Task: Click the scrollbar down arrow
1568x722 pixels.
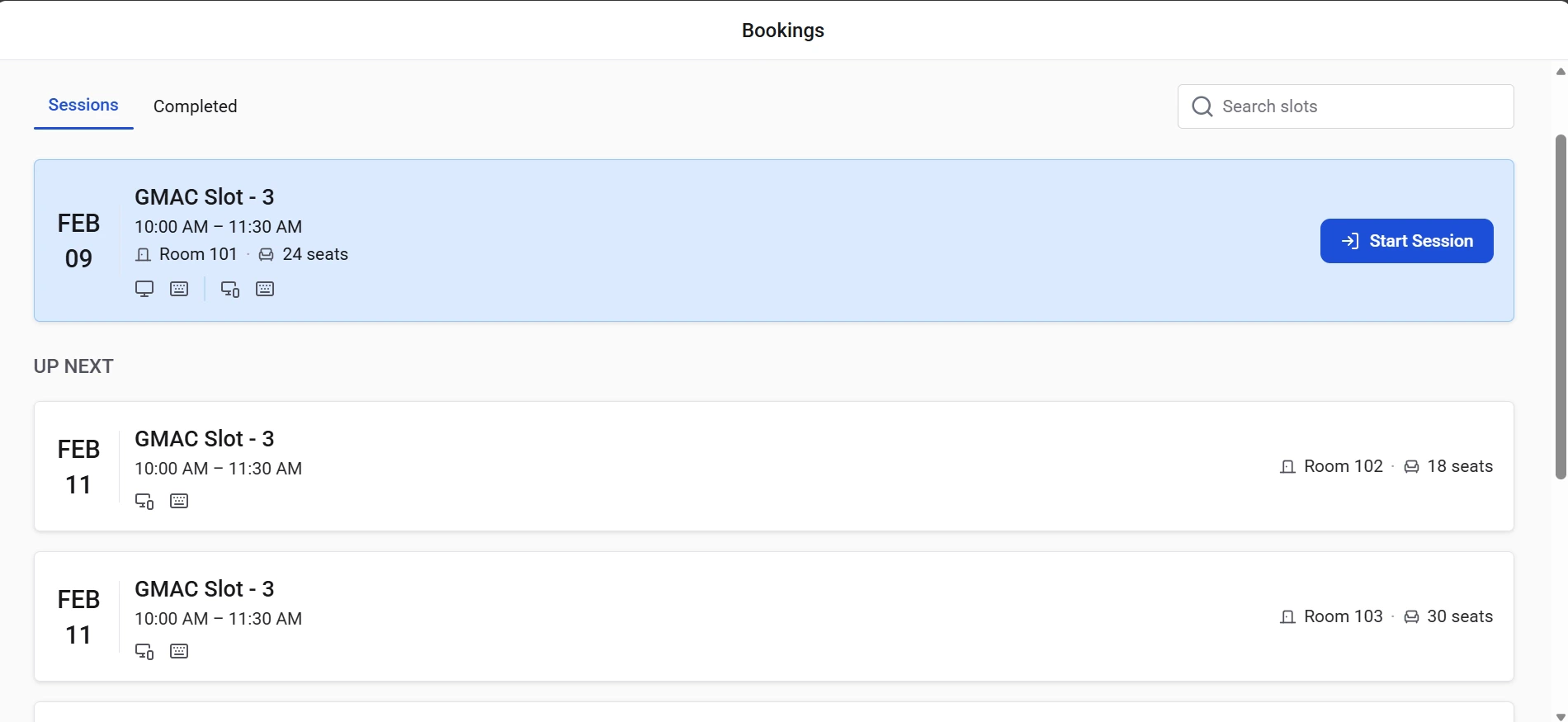Action: [1561, 716]
